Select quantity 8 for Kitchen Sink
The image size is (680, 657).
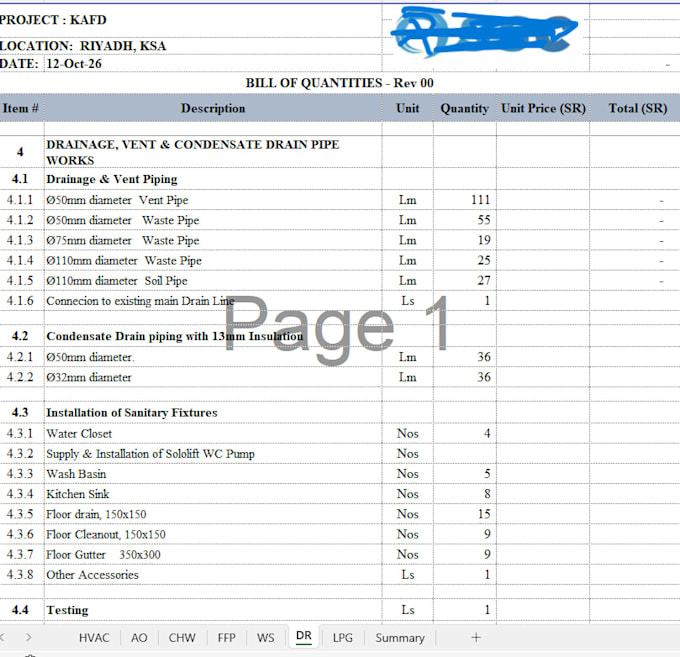[x=464, y=494]
